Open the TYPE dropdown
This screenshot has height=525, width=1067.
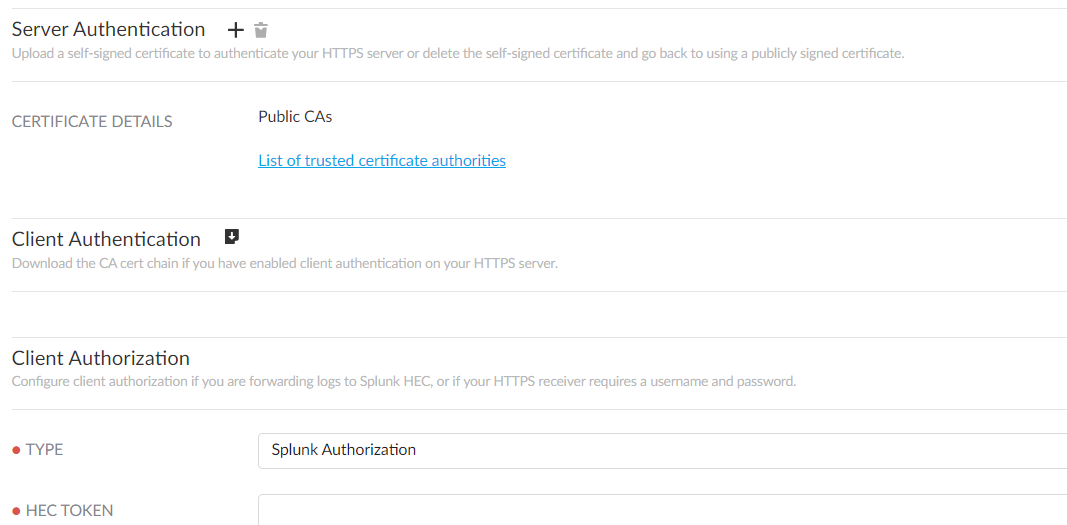[661, 450]
